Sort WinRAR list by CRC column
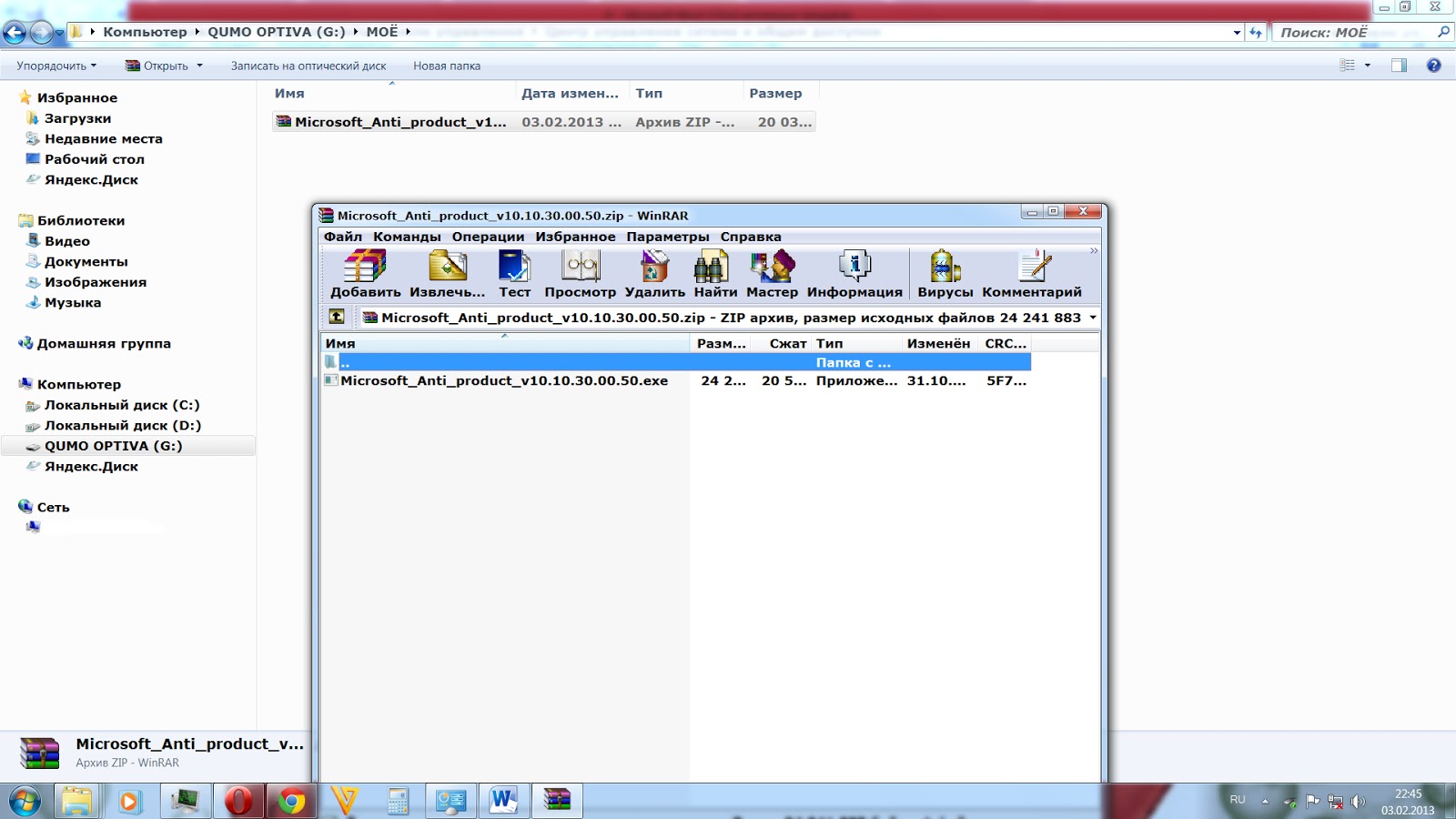The image size is (1456, 819). click(1004, 343)
